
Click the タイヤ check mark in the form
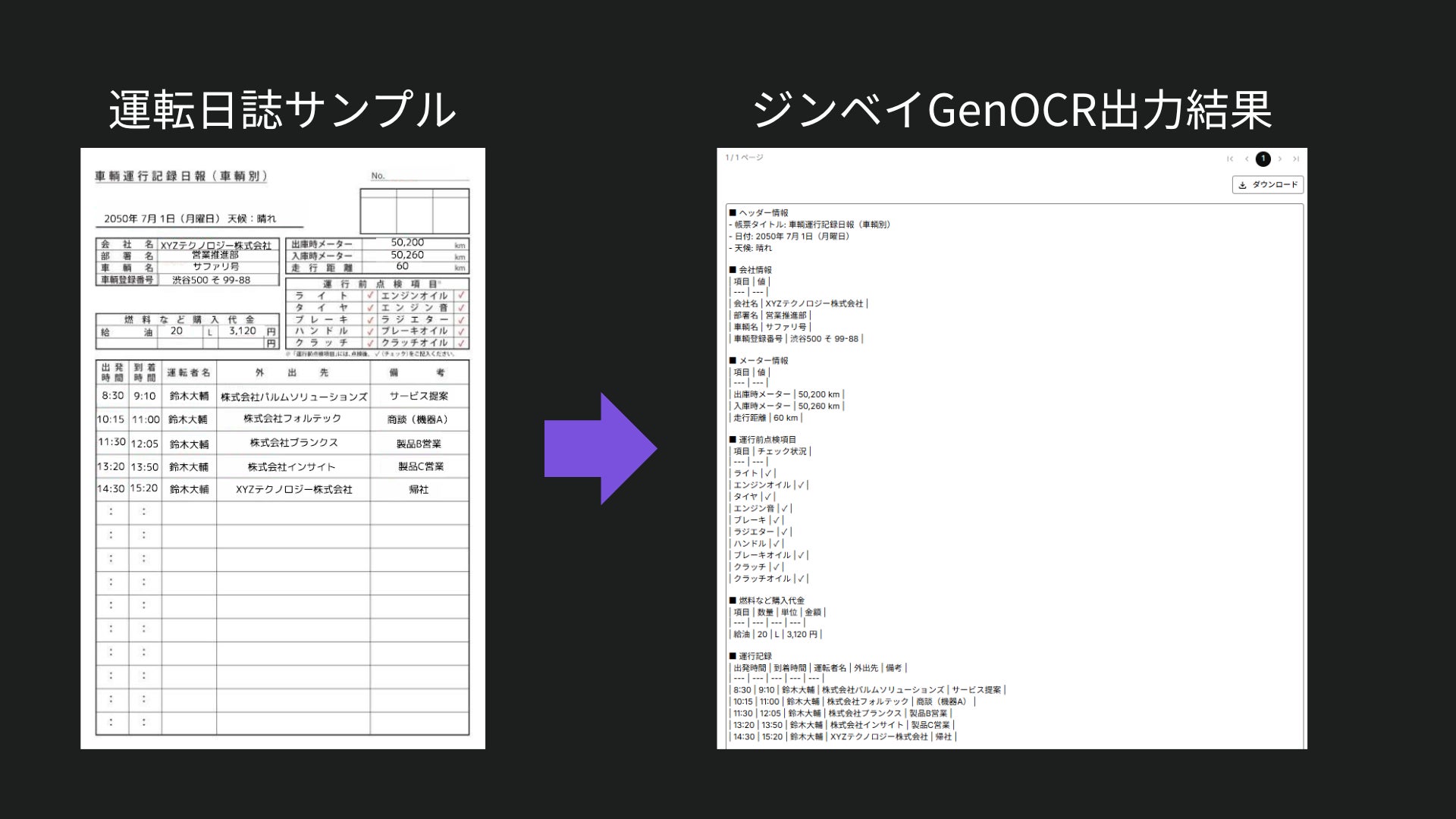[x=370, y=308]
